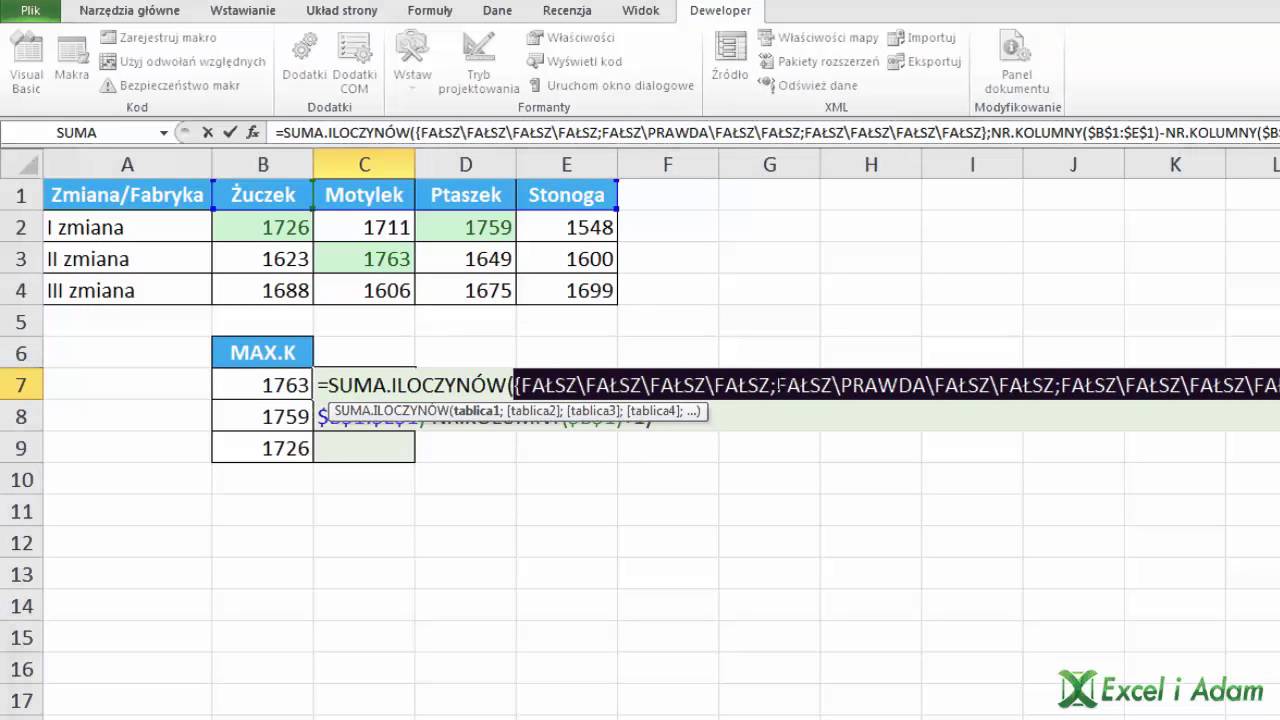Image resolution: width=1280 pixels, height=720 pixels.
Task: Click the Select All corner button
Action: pos(21,164)
